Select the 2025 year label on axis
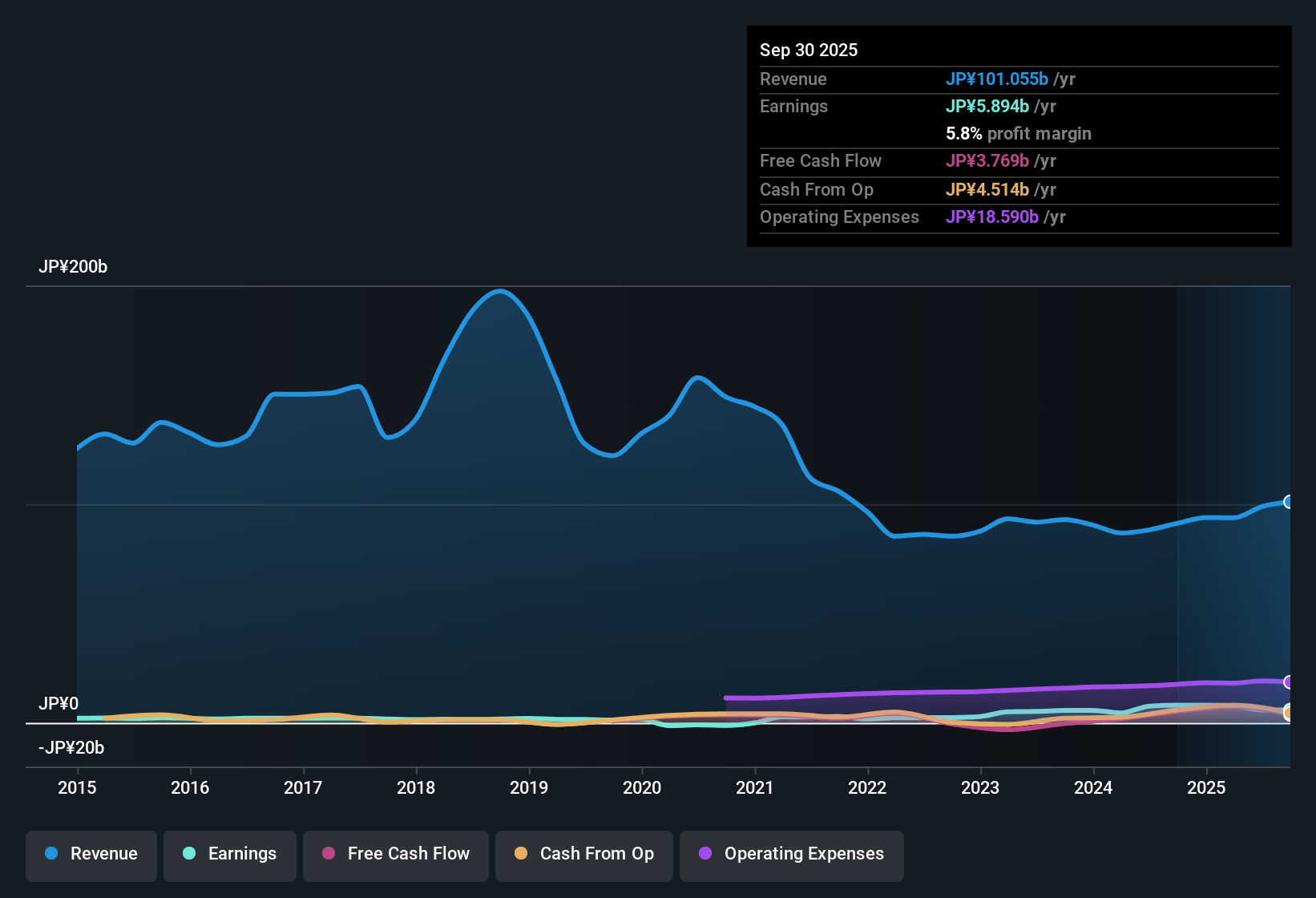The height and width of the screenshot is (898, 1316). tap(1207, 788)
